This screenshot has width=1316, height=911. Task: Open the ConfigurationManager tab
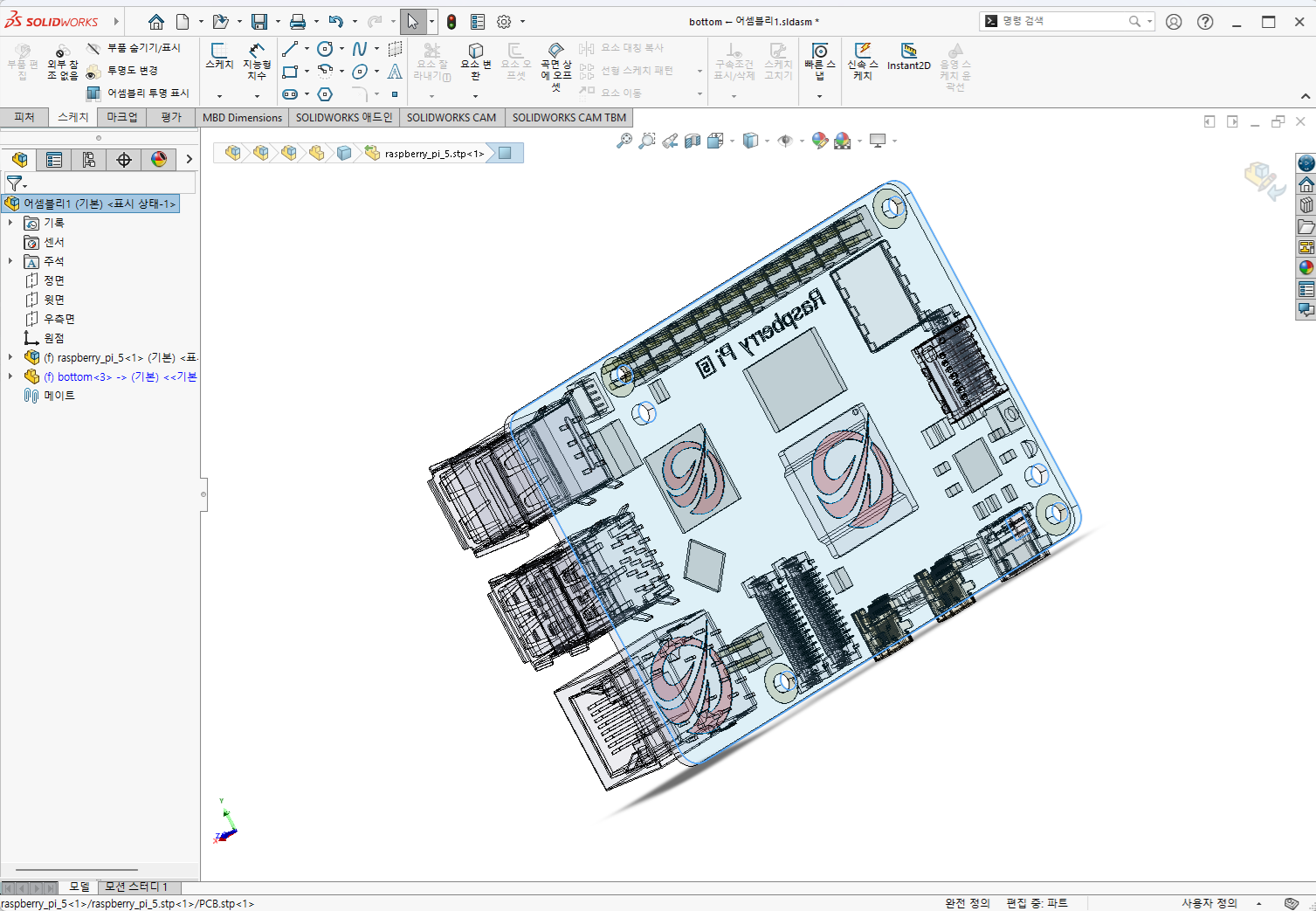point(89,159)
